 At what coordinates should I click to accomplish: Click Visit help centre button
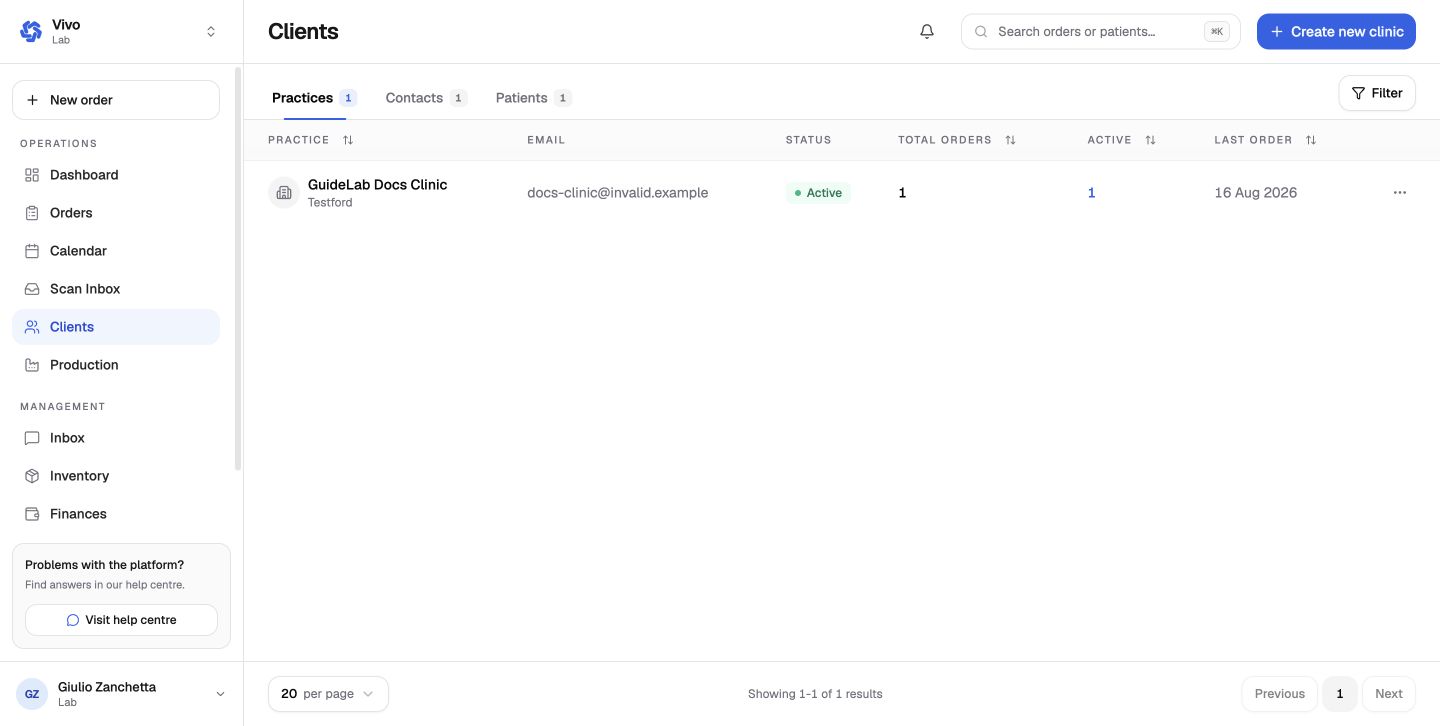click(121, 620)
